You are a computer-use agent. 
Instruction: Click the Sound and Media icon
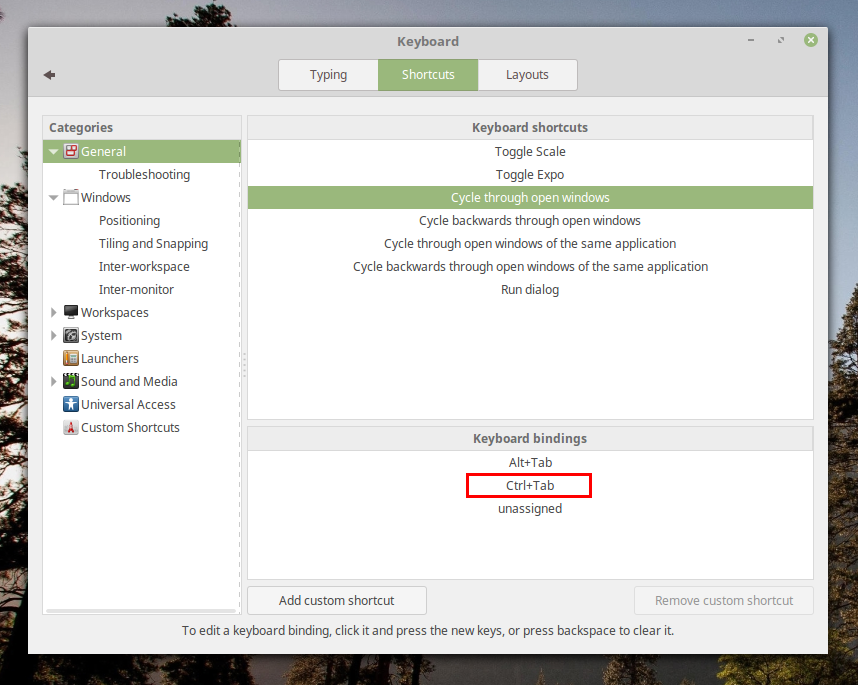click(x=71, y=382)
